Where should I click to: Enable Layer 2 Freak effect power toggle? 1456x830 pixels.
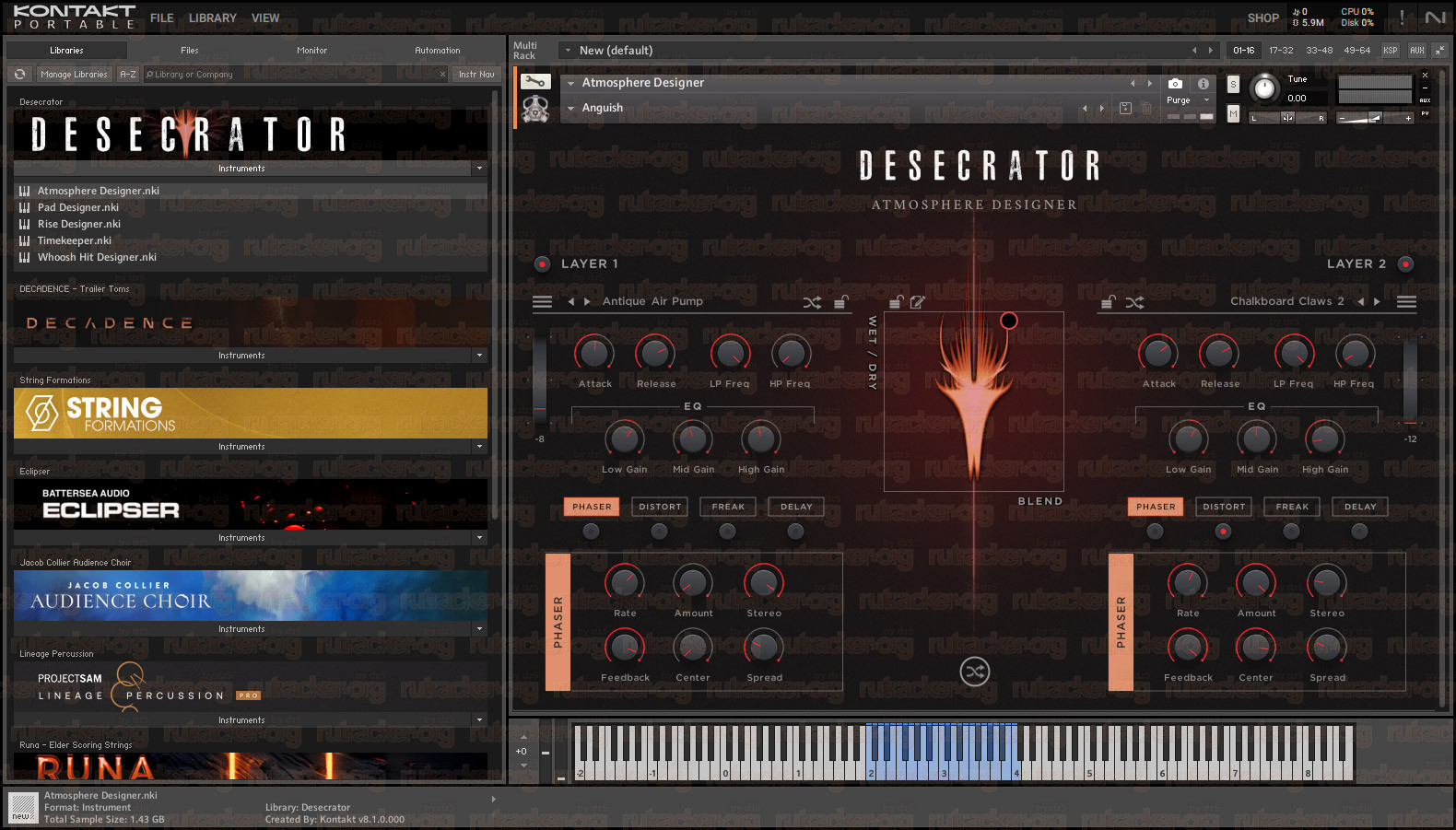click(1291, 531)
